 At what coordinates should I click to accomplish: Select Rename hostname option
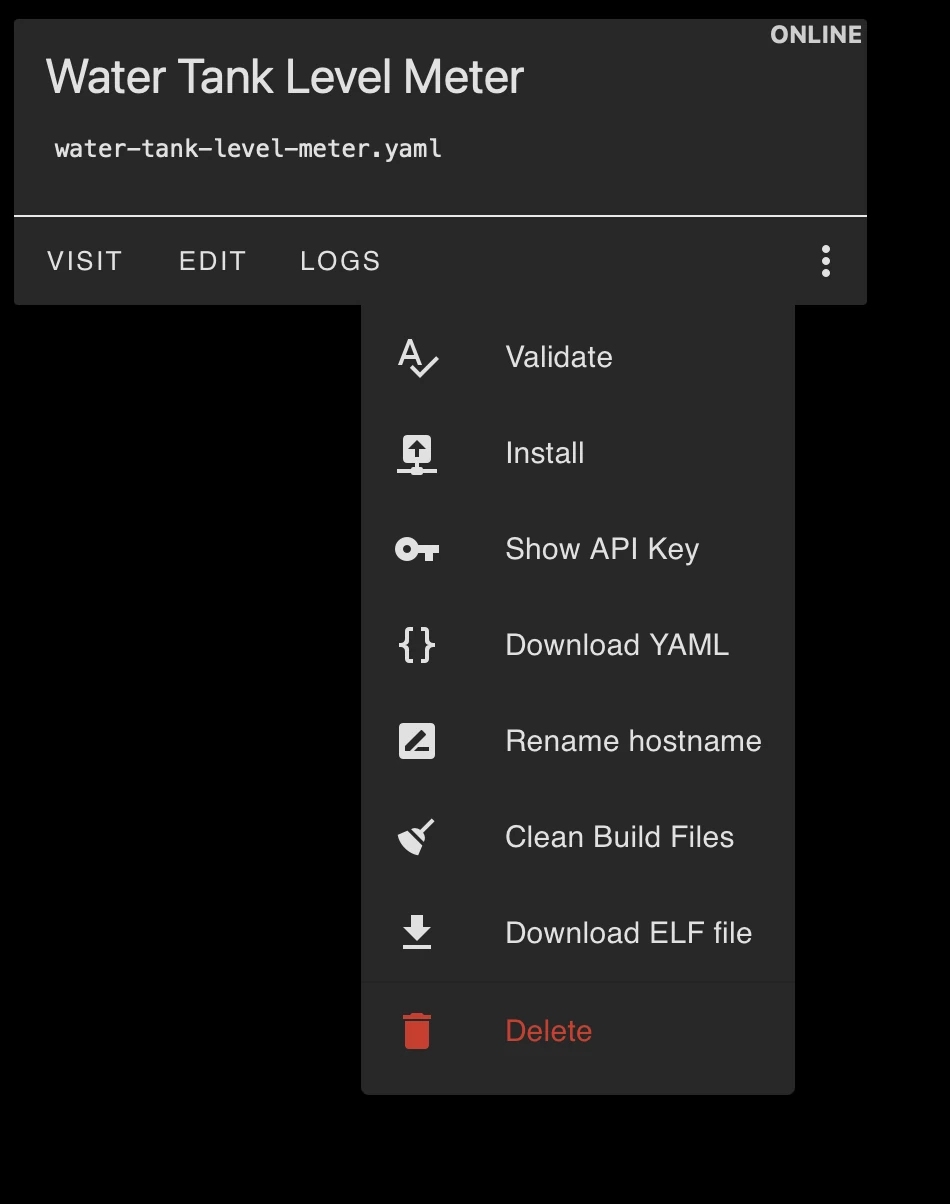click(633, 741)
